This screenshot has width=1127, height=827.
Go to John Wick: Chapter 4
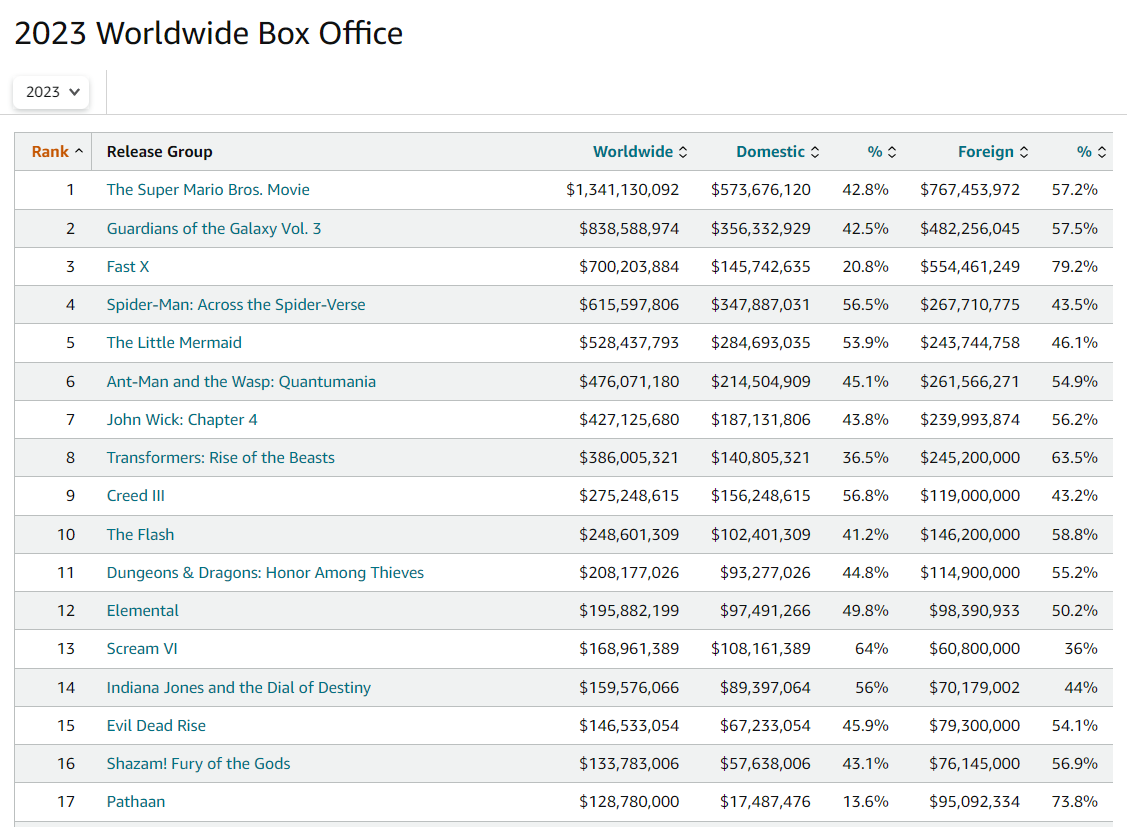point(182,420)
